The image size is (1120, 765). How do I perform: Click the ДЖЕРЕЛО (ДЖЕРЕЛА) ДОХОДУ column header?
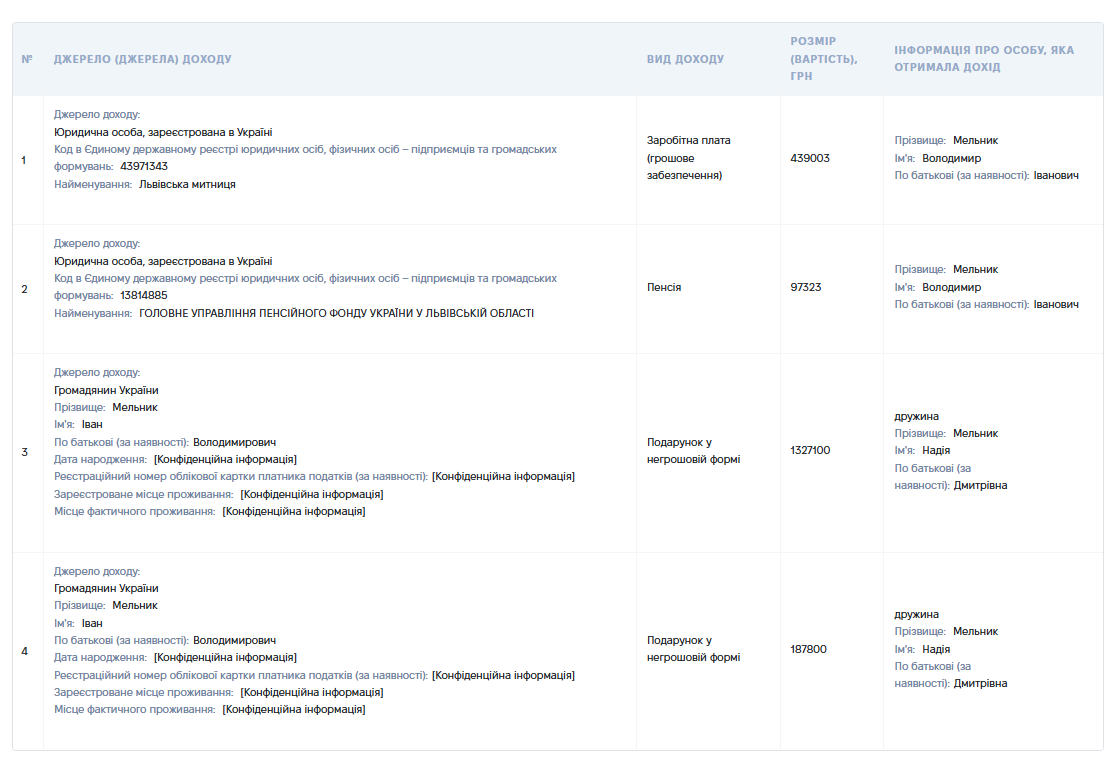tap(143, 59)
